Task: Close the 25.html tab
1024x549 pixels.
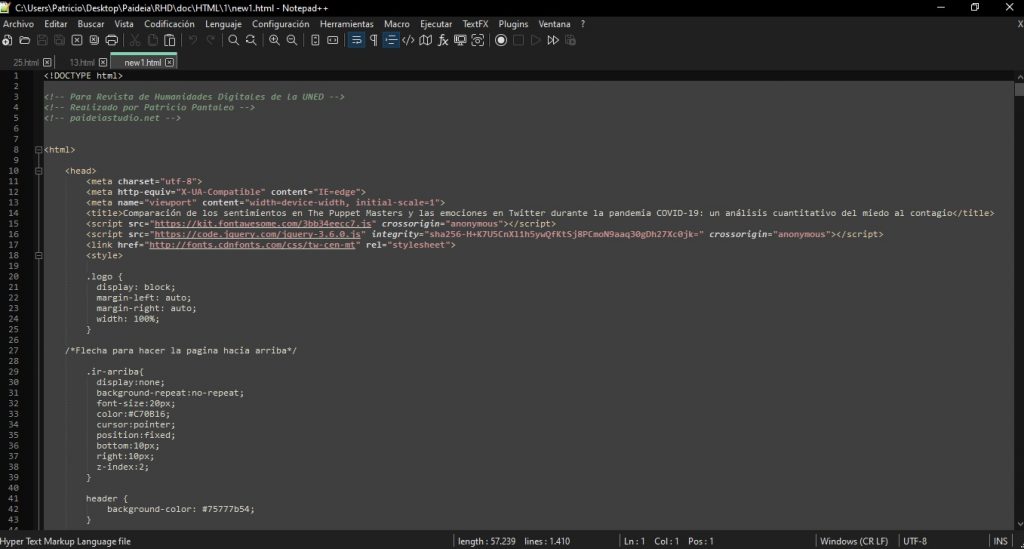Action: [x=47, y=63]
